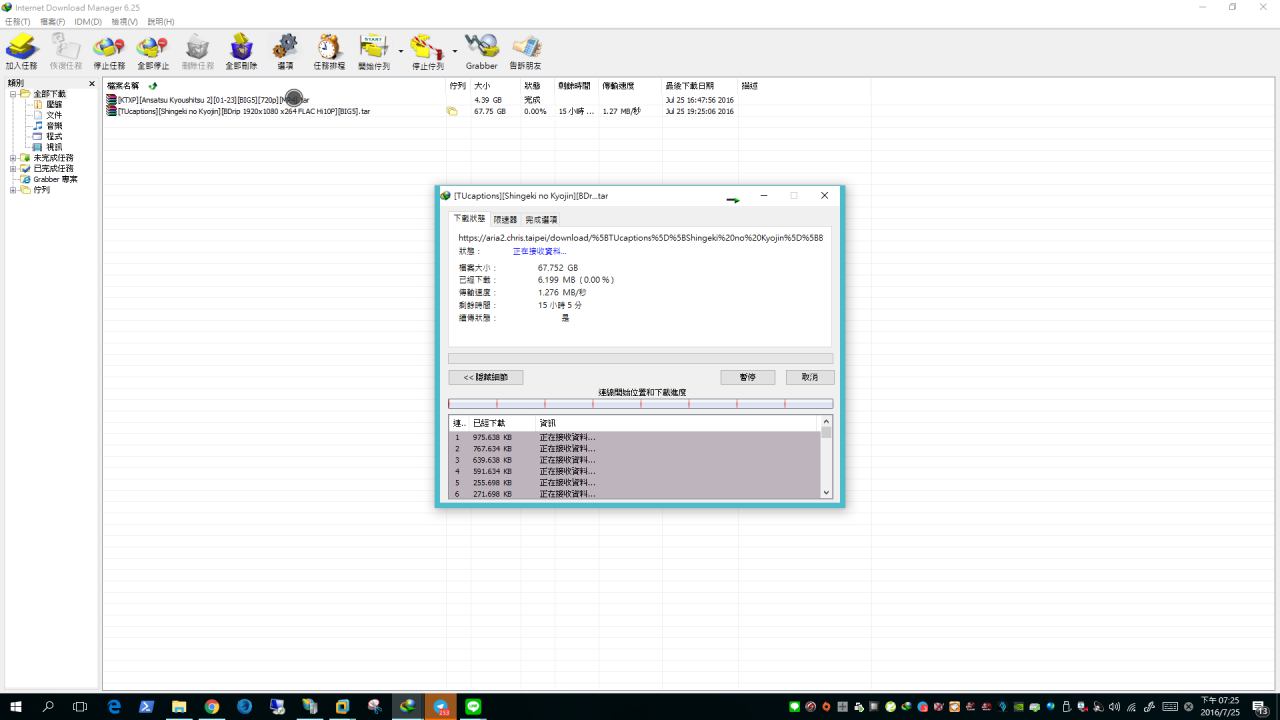1280x720 pixels.
Task: Click the 全部停止 (Stop all) toolbar icon
Action: pyautogui.click(x=152, y=51)
